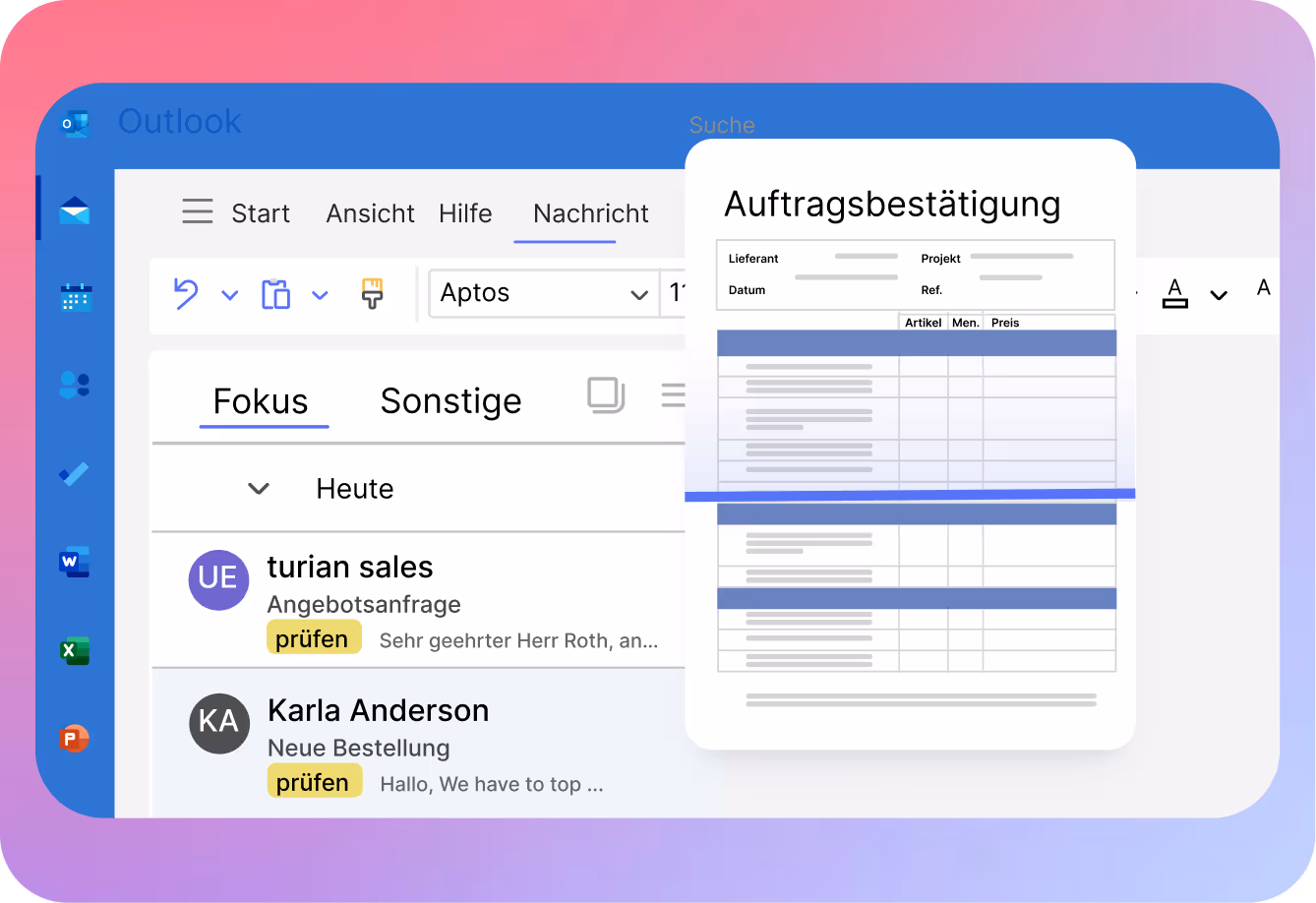Click the Paste clipboard icon
Screen dimensions: 1316x903
click(x=275, y=294)
